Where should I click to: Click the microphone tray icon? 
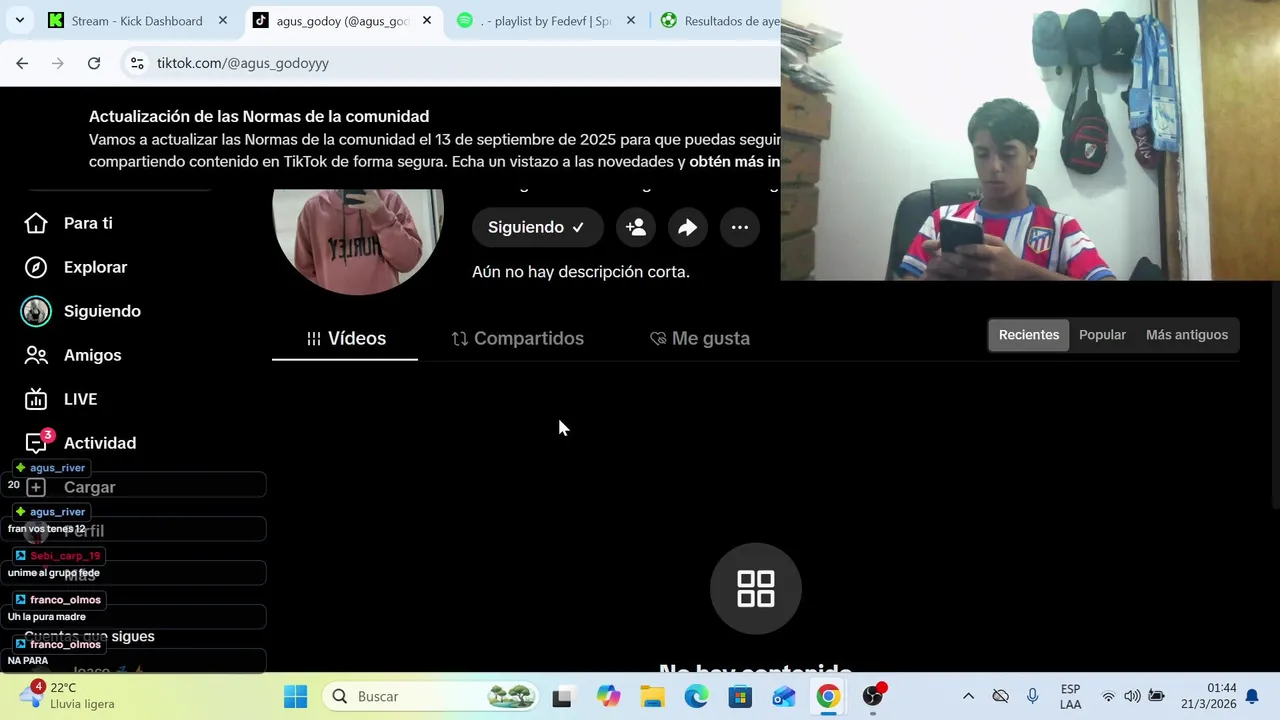tap(1033, 696)
